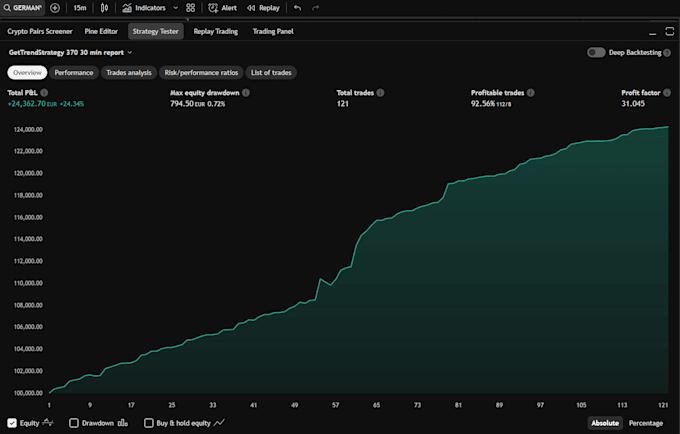Switch chart to Percentage view

tap(645, 423)
